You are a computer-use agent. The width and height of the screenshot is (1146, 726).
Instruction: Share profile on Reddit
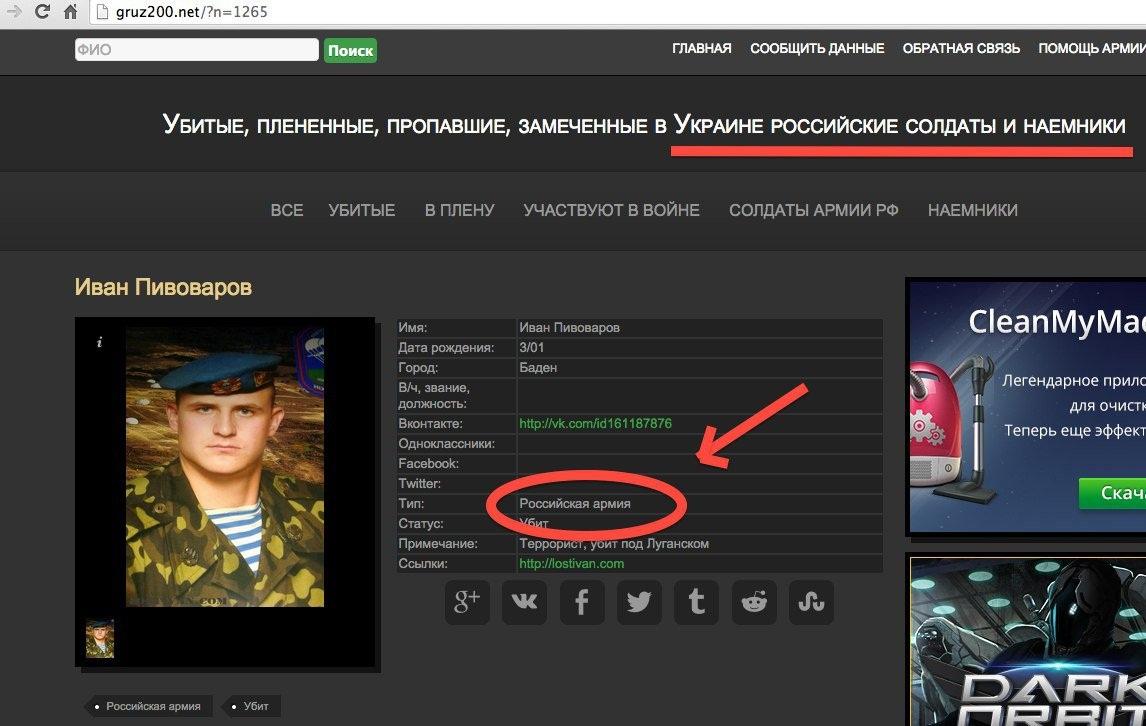[x=754, y=602]
